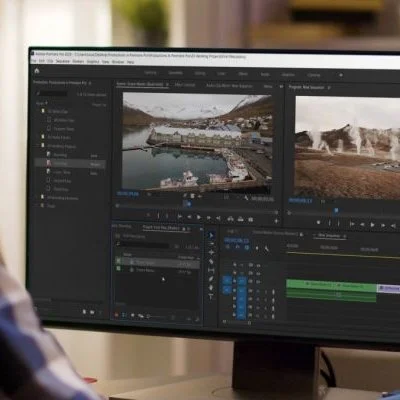The height and width of the screenshot is (400, 400).
Task: Step back one frame in Source monitor
Action: pos(189,218)
